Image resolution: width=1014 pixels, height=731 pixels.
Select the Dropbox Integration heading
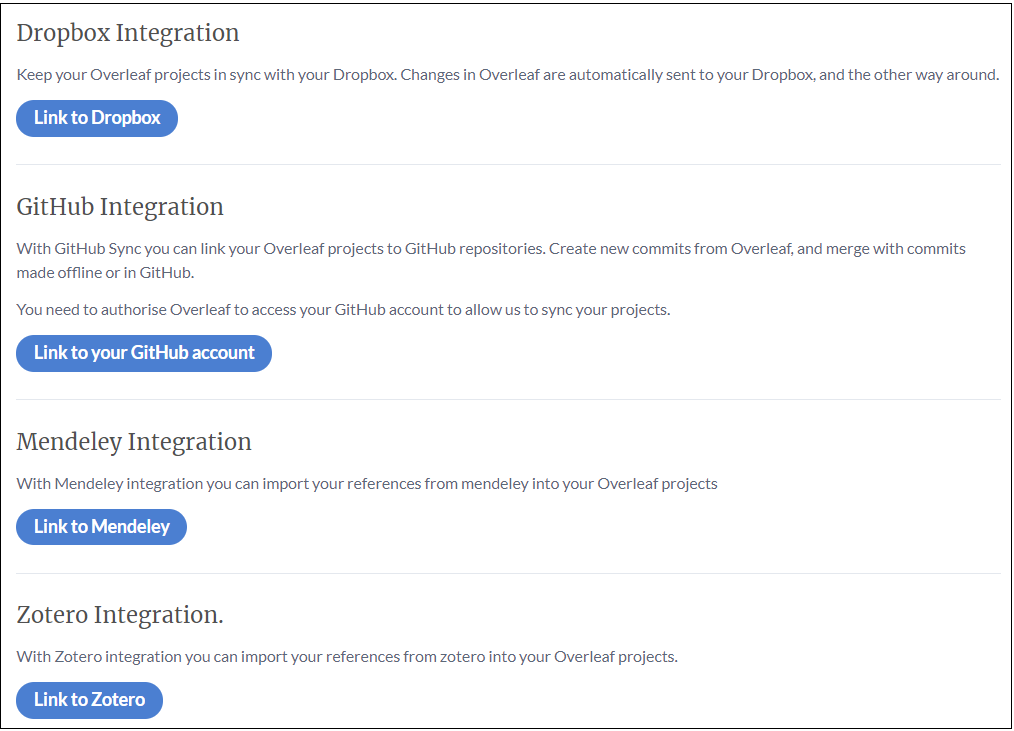pos(128,33)
